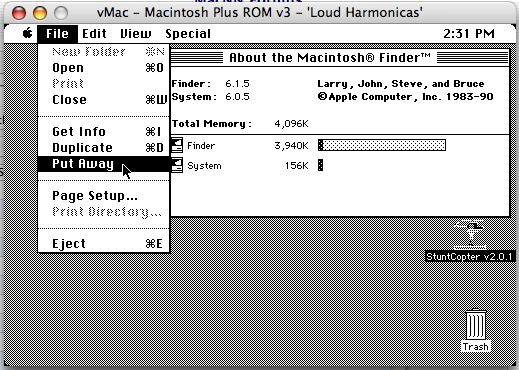
Task: Open the Edit menu
Action: (x=94, y=34)
